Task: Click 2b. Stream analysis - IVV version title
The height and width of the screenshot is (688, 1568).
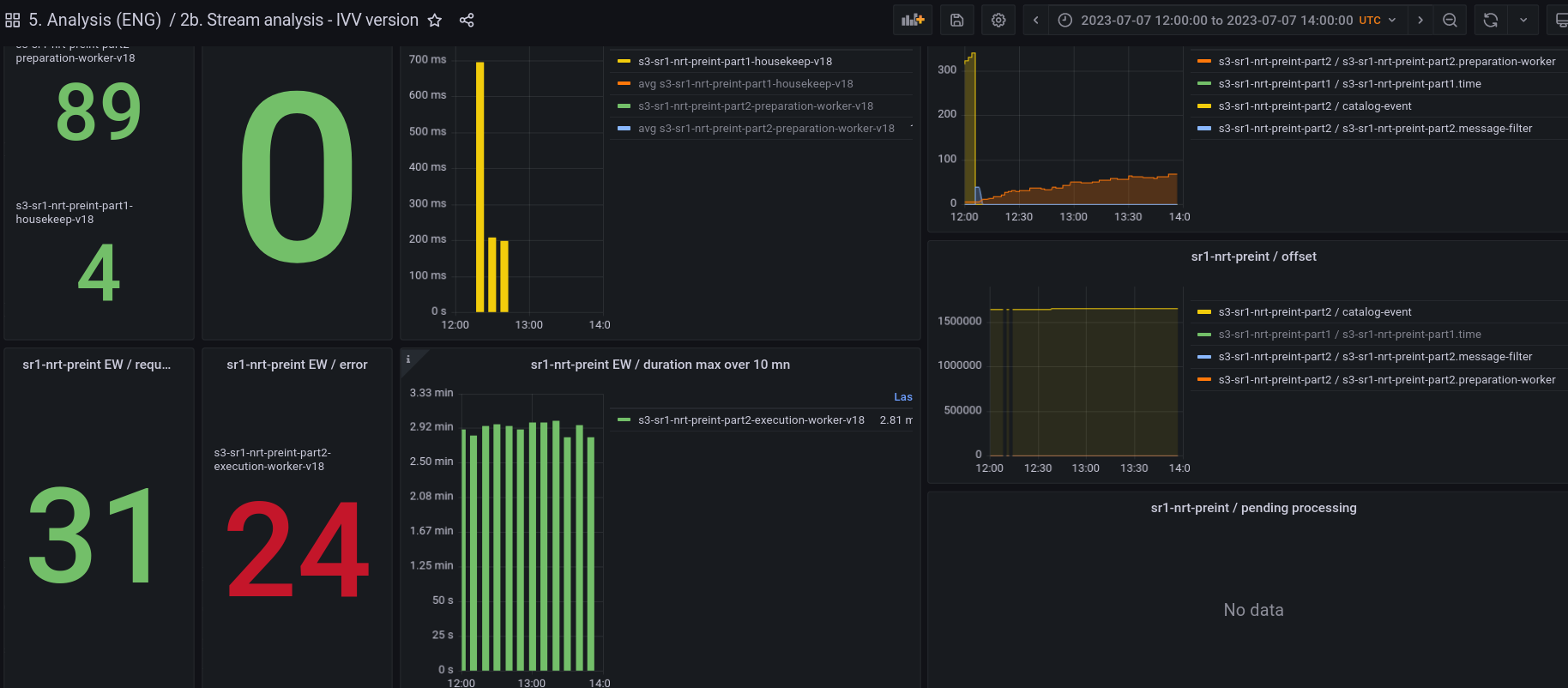Action: [299, 20]
